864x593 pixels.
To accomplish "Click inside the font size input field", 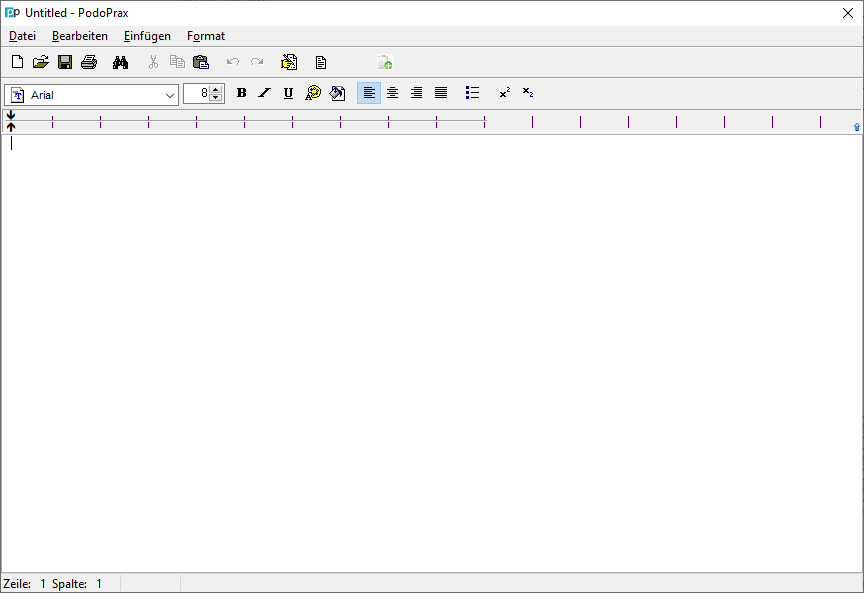I will 197,94.
